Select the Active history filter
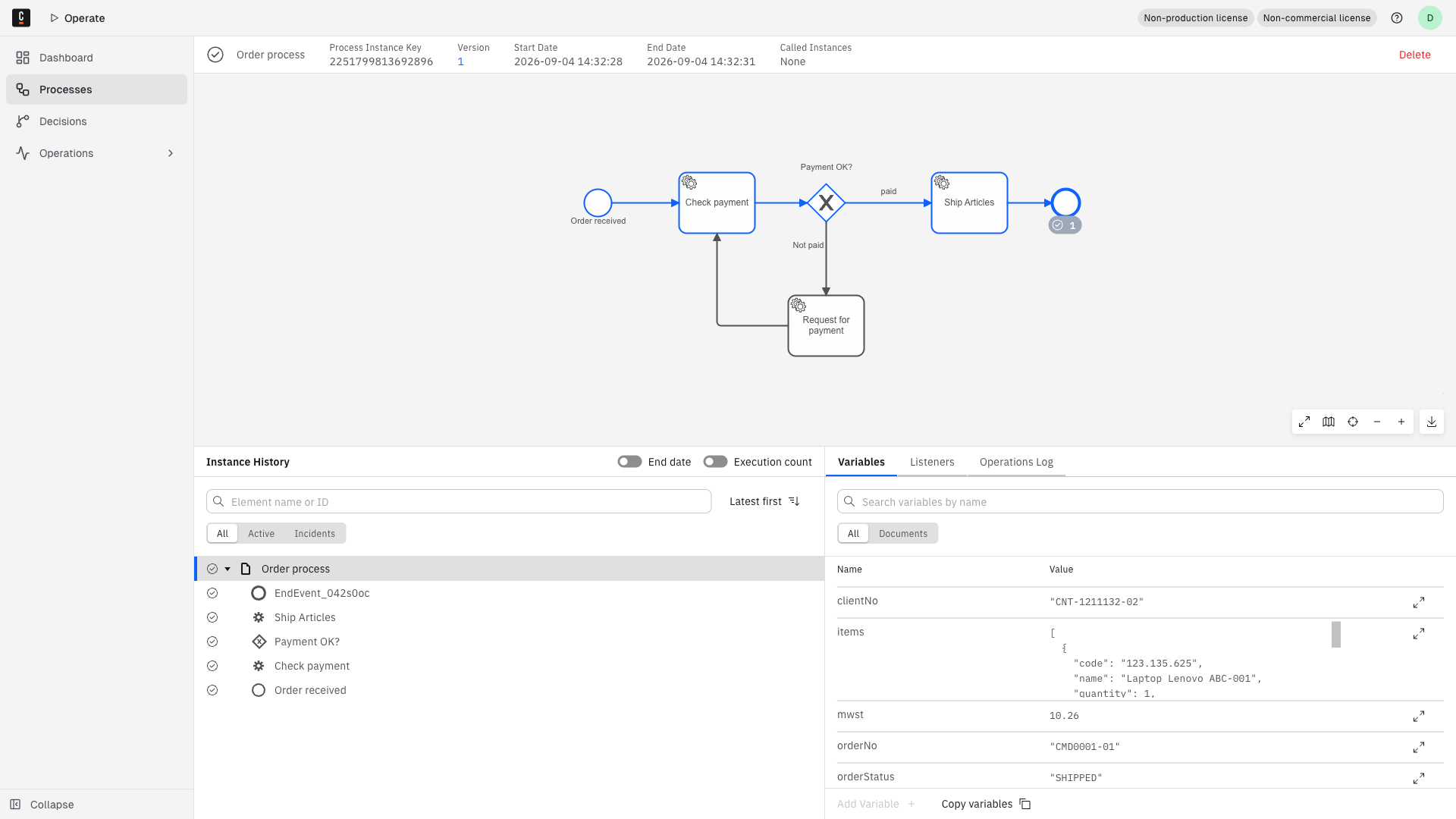The height and width of the screenshot is (819, 1456). [261, 533]
